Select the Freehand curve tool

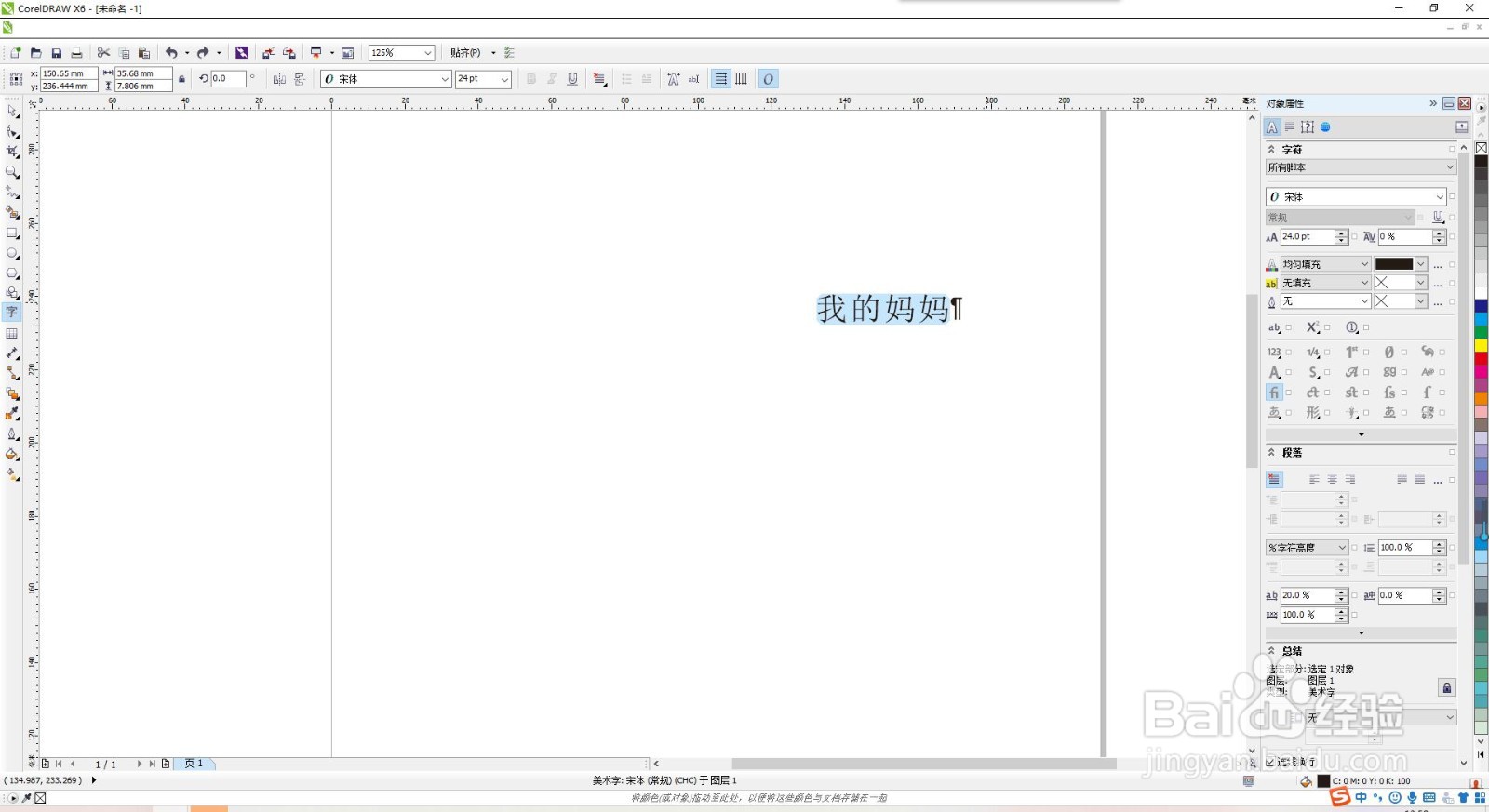(12, 192)
